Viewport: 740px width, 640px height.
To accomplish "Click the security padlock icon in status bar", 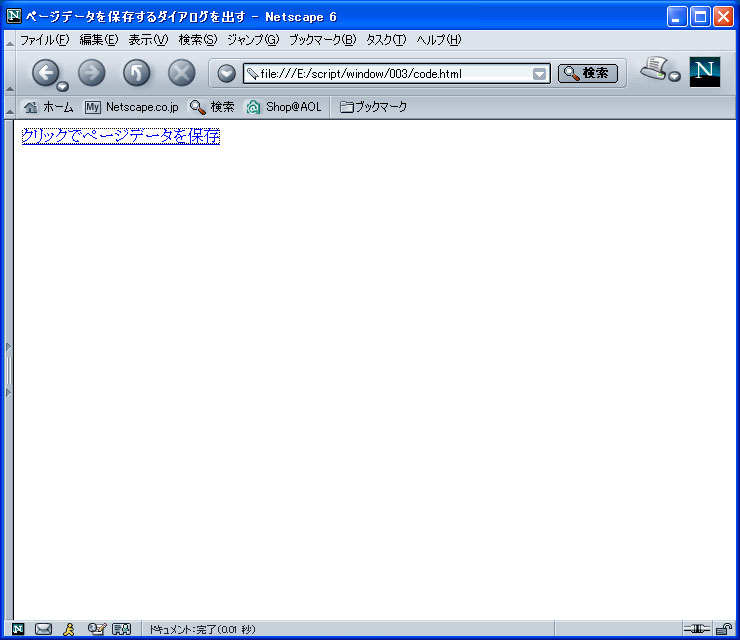I will point(723,629).
